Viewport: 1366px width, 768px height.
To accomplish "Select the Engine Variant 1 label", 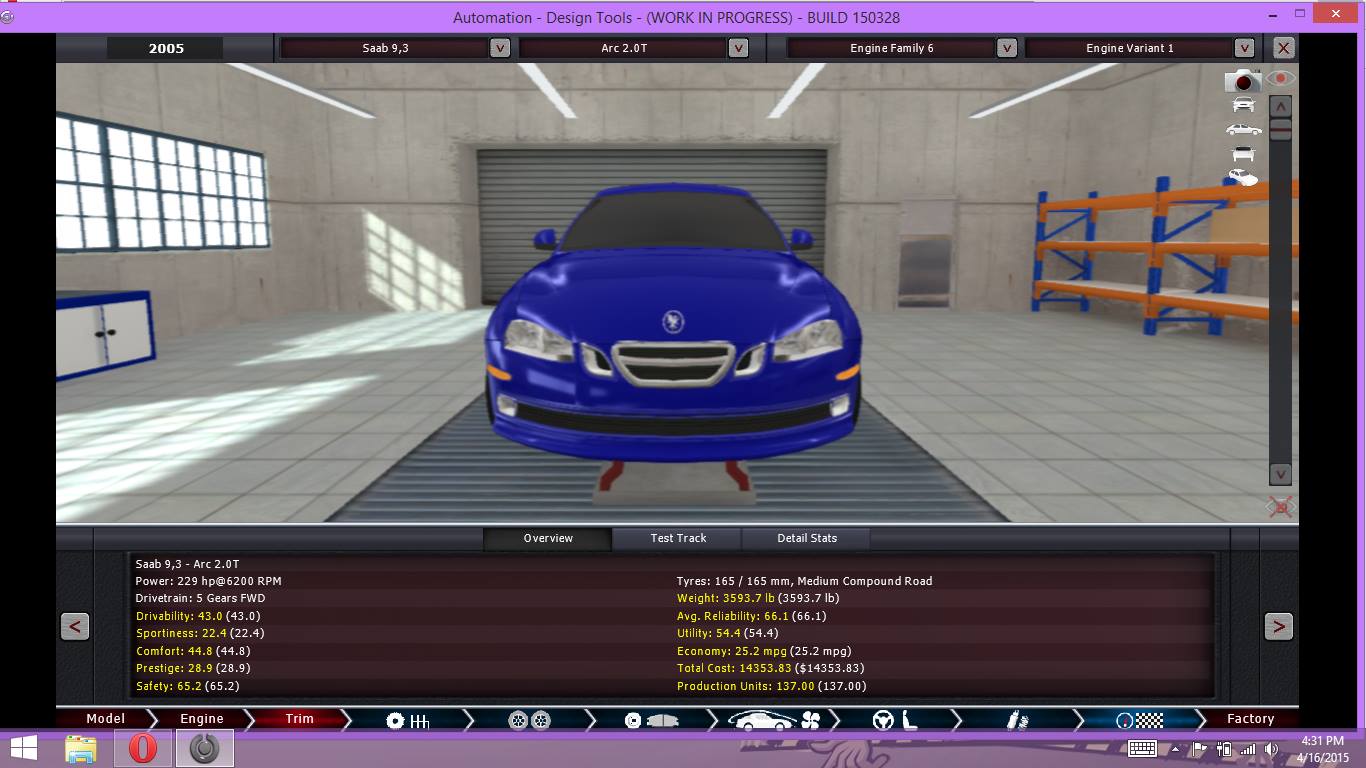I will pyautogui.click(x=1130, y=48).
